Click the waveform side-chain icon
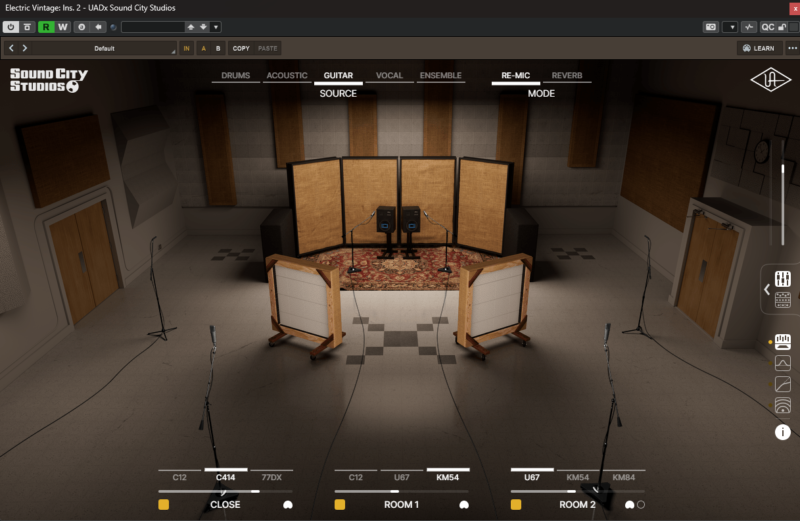Image resolution: width=800 pixels, height=521 pixels. [748, 27]
